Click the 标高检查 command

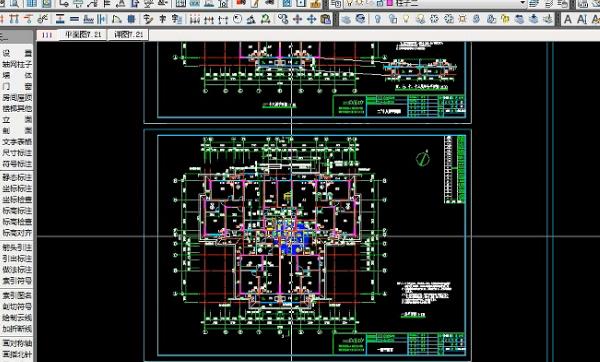click(17, 222)
